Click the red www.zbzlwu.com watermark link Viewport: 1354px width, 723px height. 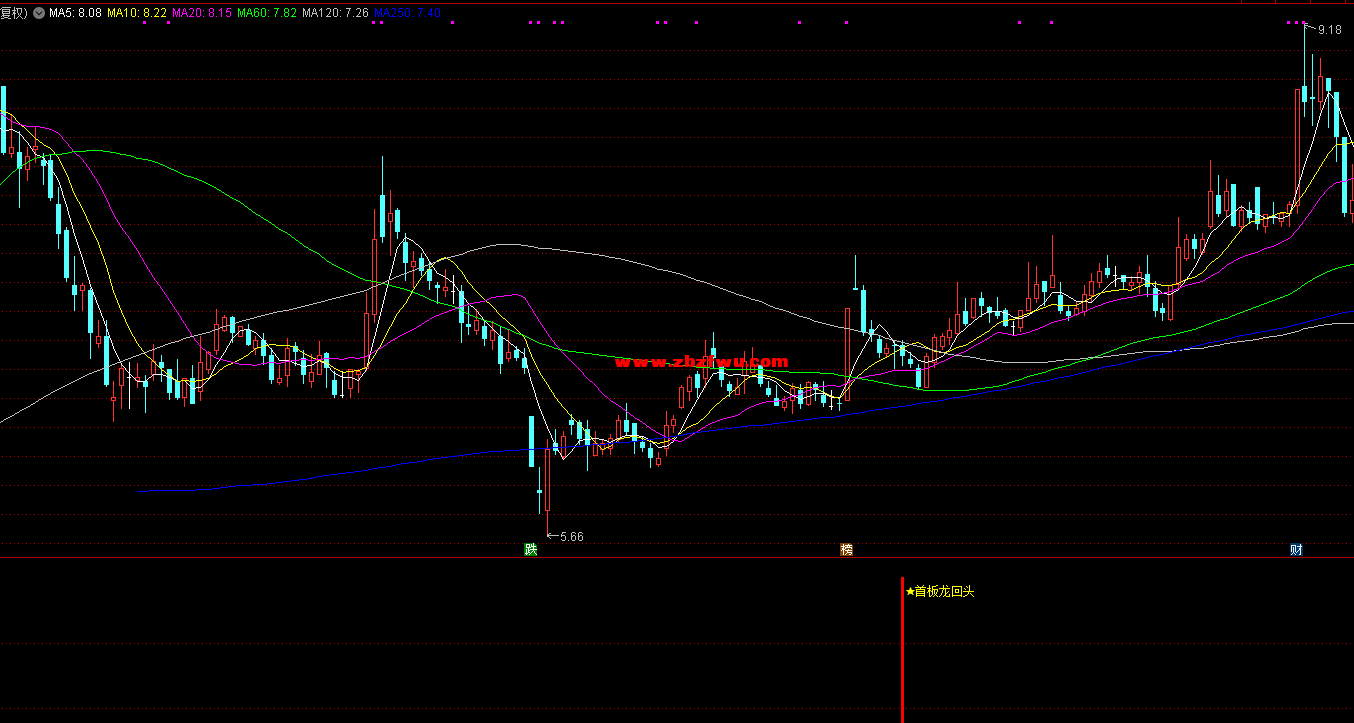point(701,362)
